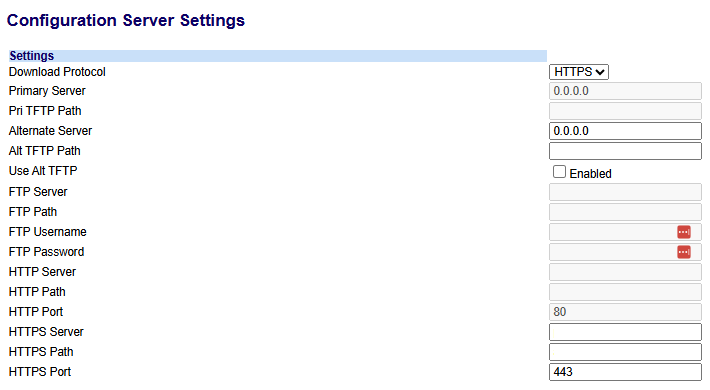
Task: Click the HTTPS Port field showing 443
Action: click(x=625, y=372)
